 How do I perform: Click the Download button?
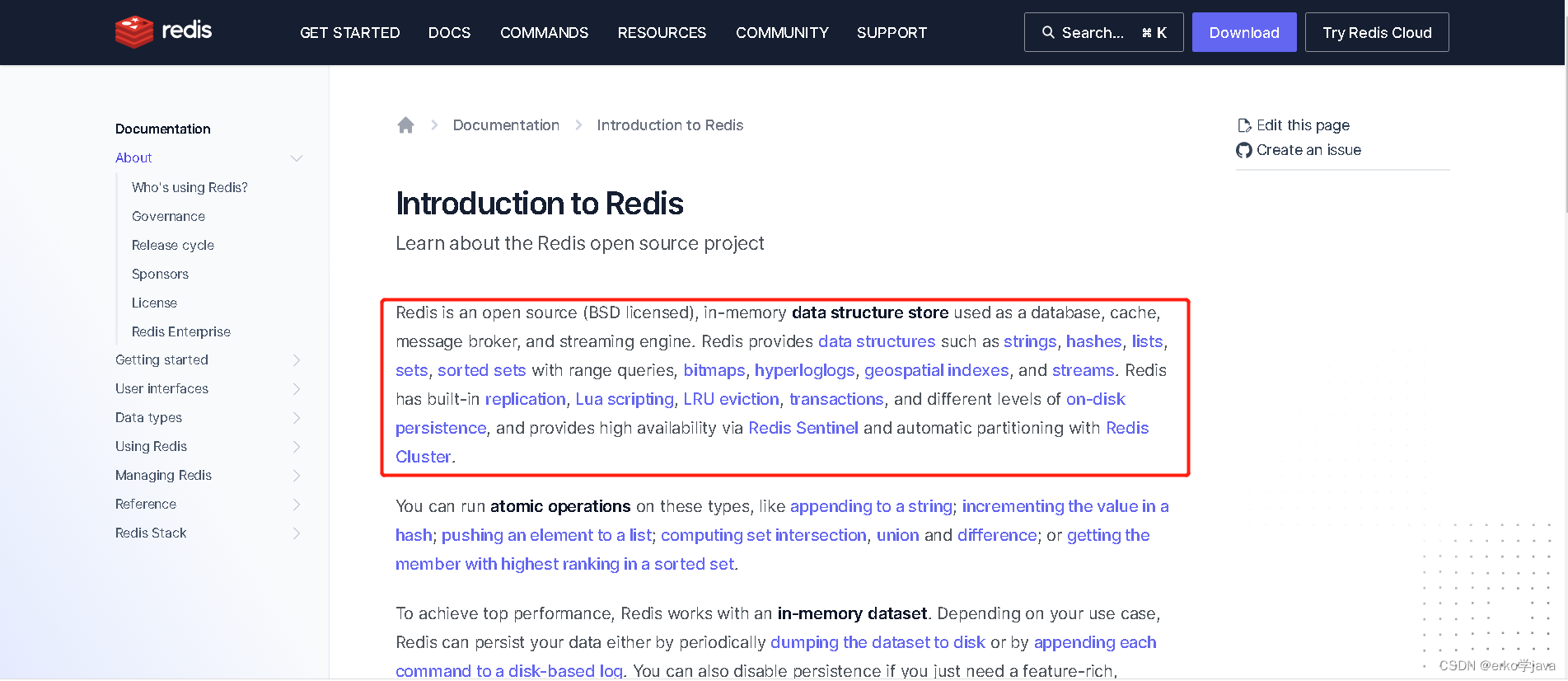point(1244,32)
